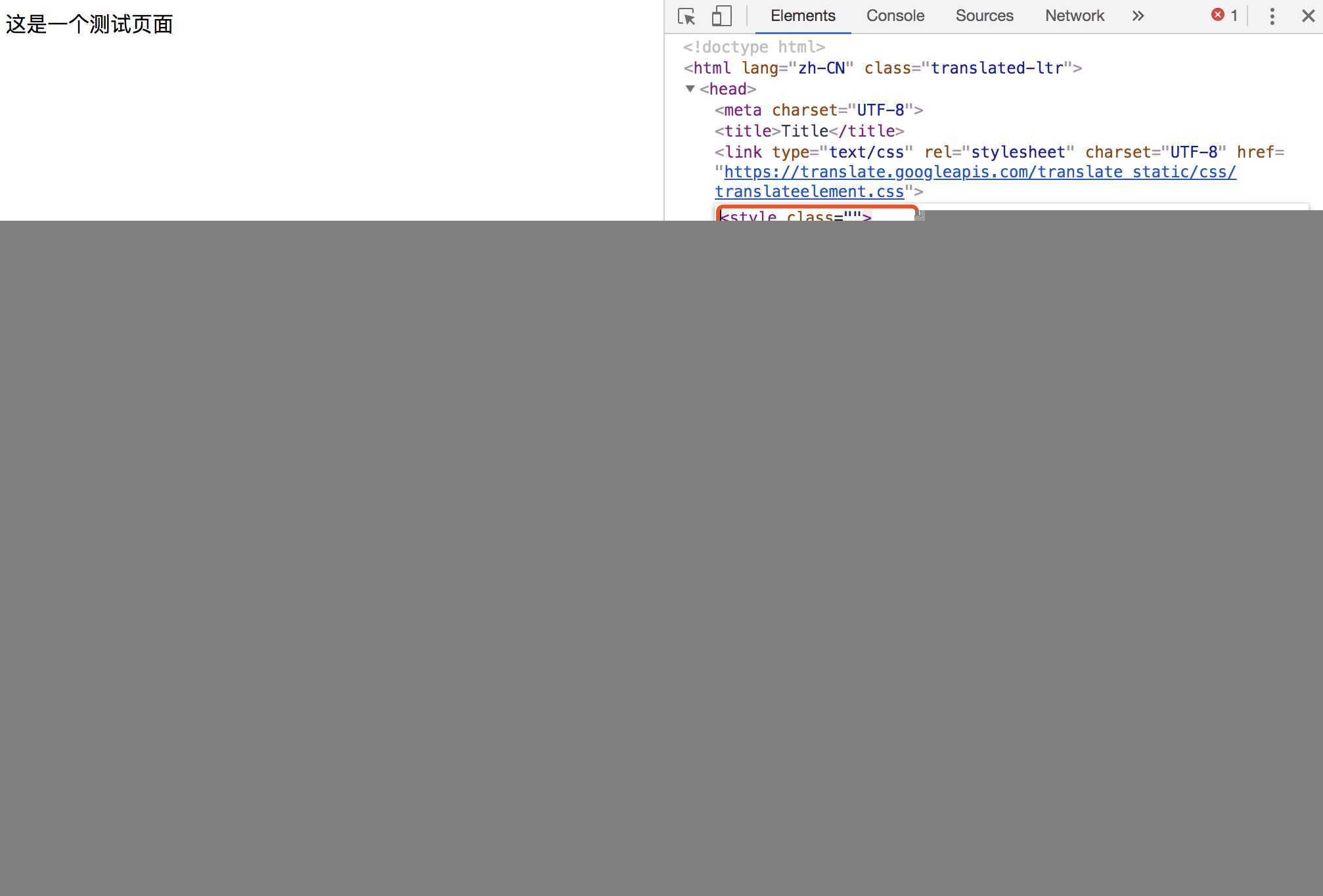The width and height of the screenshot is (1323, 896).
Task: Click the red error count indicator
Action: click(x=1224, y=15)
